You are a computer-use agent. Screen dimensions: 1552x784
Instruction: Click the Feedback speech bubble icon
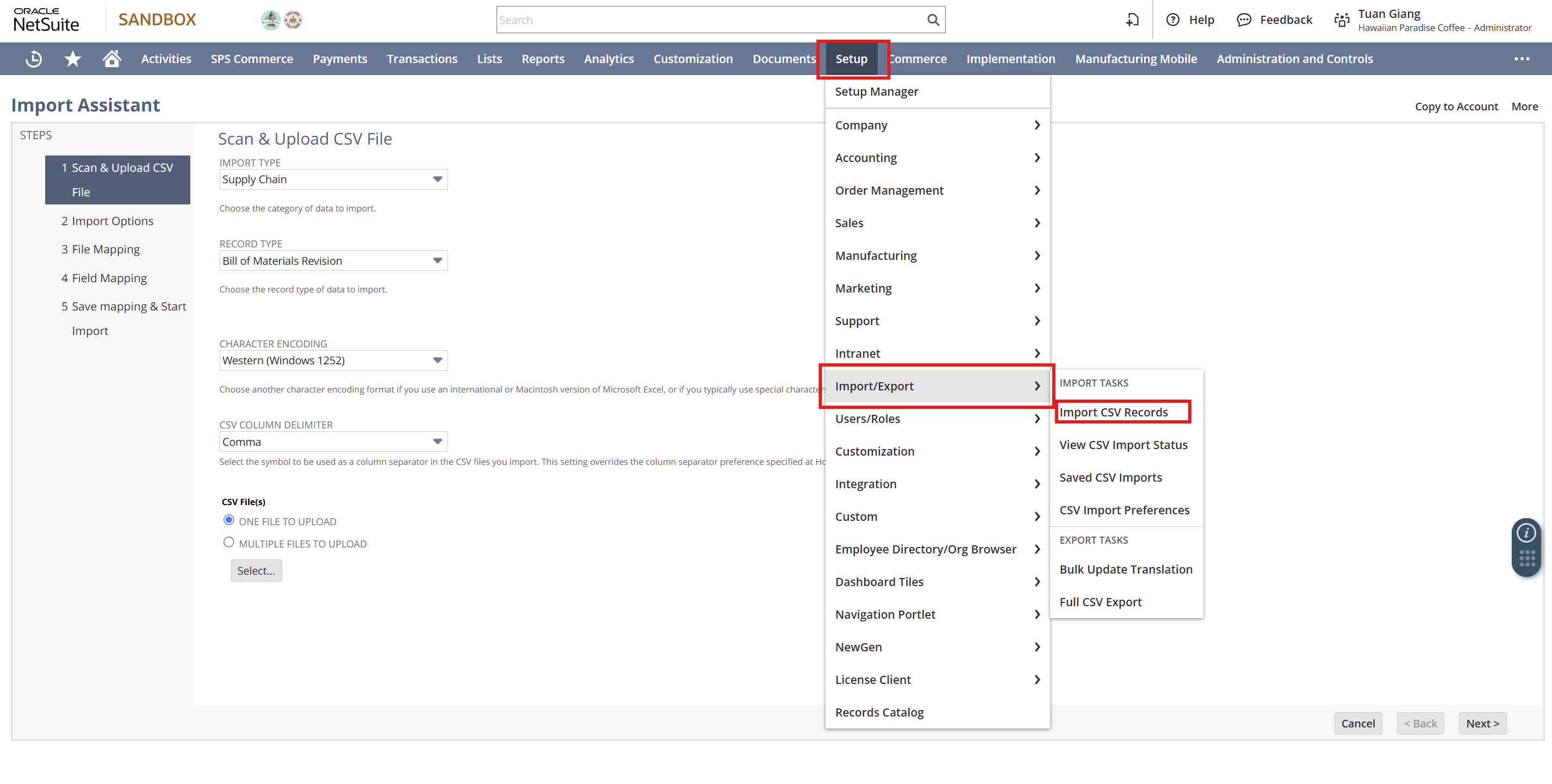[x=1244, y=20]
